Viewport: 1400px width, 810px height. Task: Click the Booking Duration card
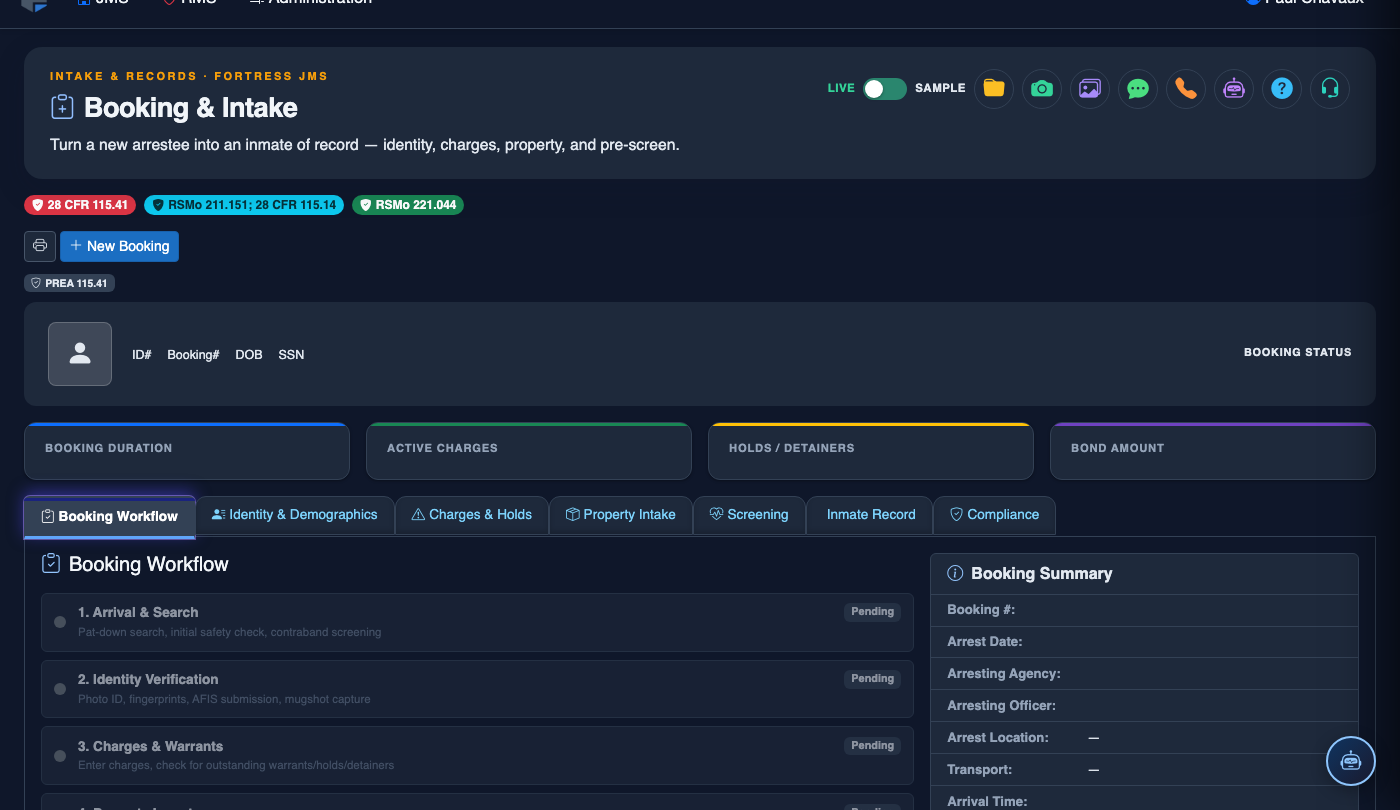coord(187,451)
